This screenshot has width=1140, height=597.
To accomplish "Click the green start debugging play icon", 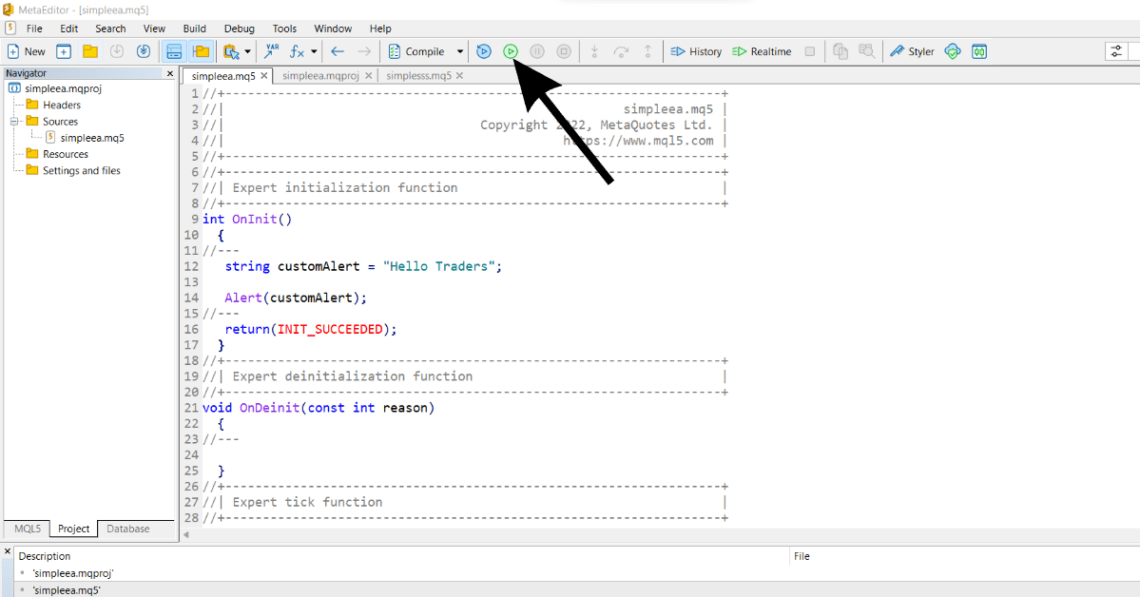I will [x=510, y=51].
